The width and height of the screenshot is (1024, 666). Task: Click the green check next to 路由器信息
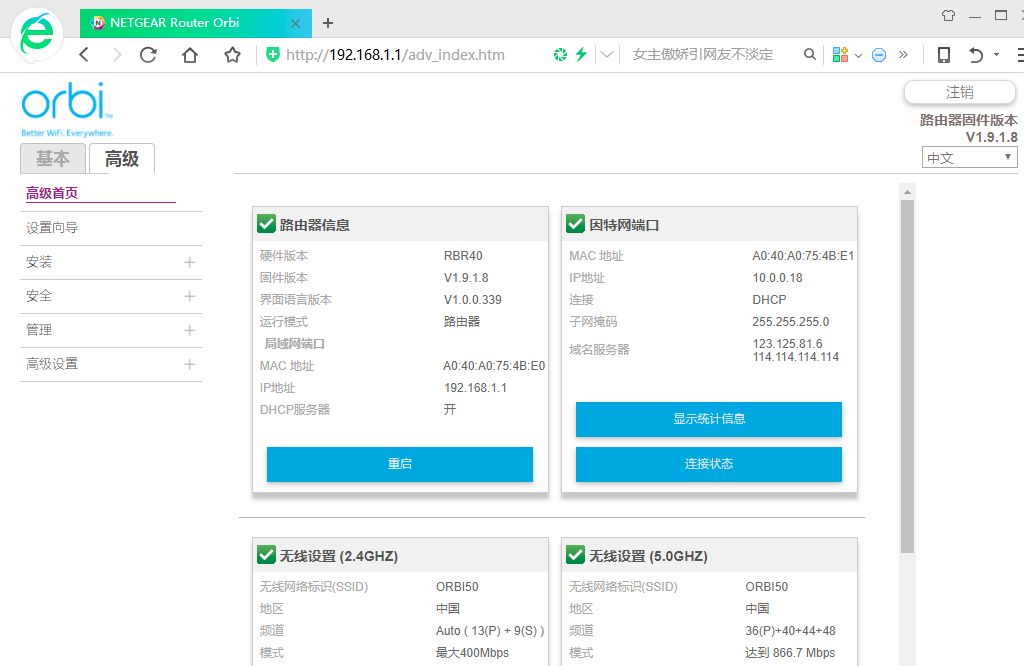tap(266, 224)
